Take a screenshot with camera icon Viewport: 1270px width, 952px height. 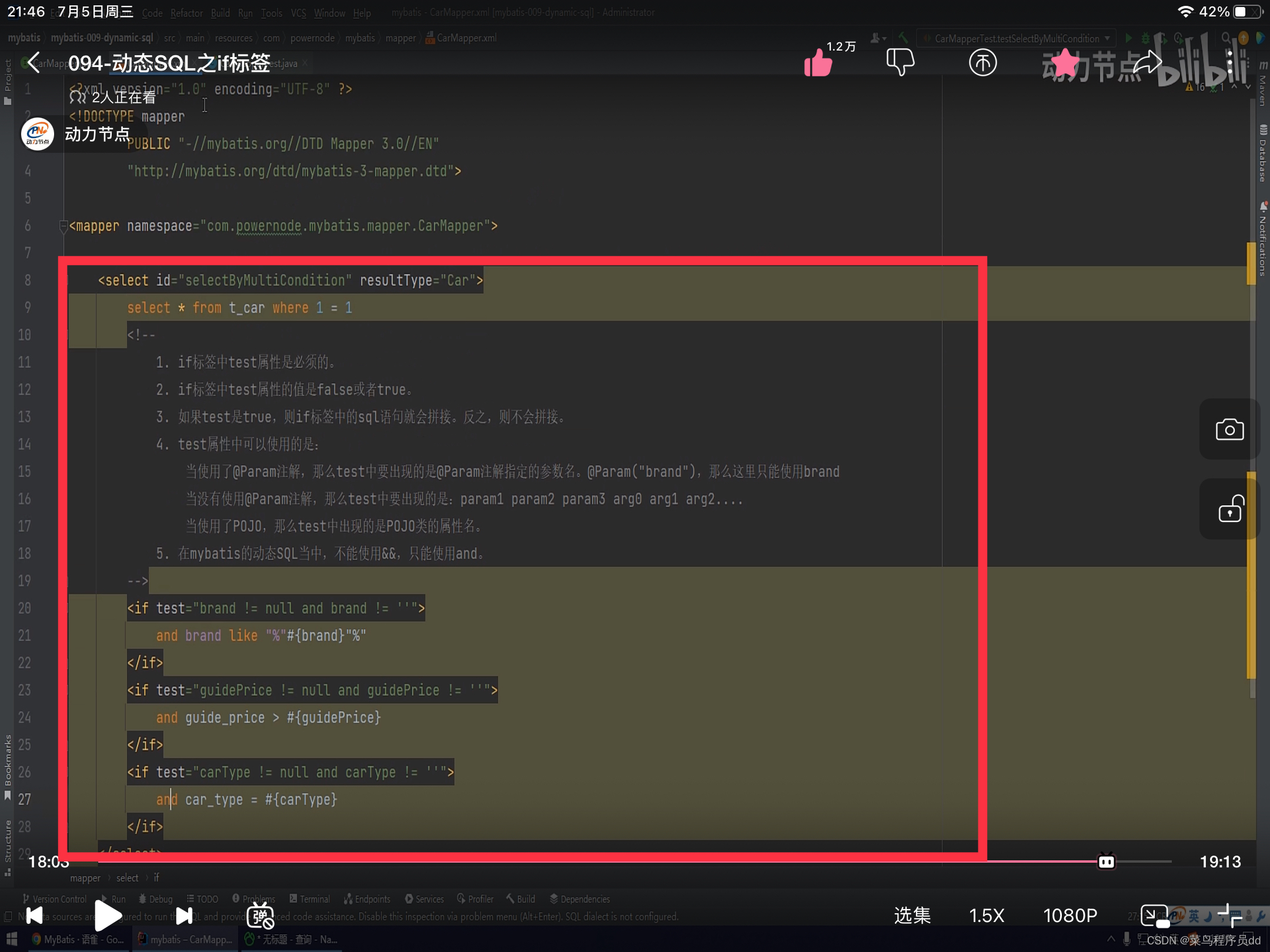pos(1229,430)
